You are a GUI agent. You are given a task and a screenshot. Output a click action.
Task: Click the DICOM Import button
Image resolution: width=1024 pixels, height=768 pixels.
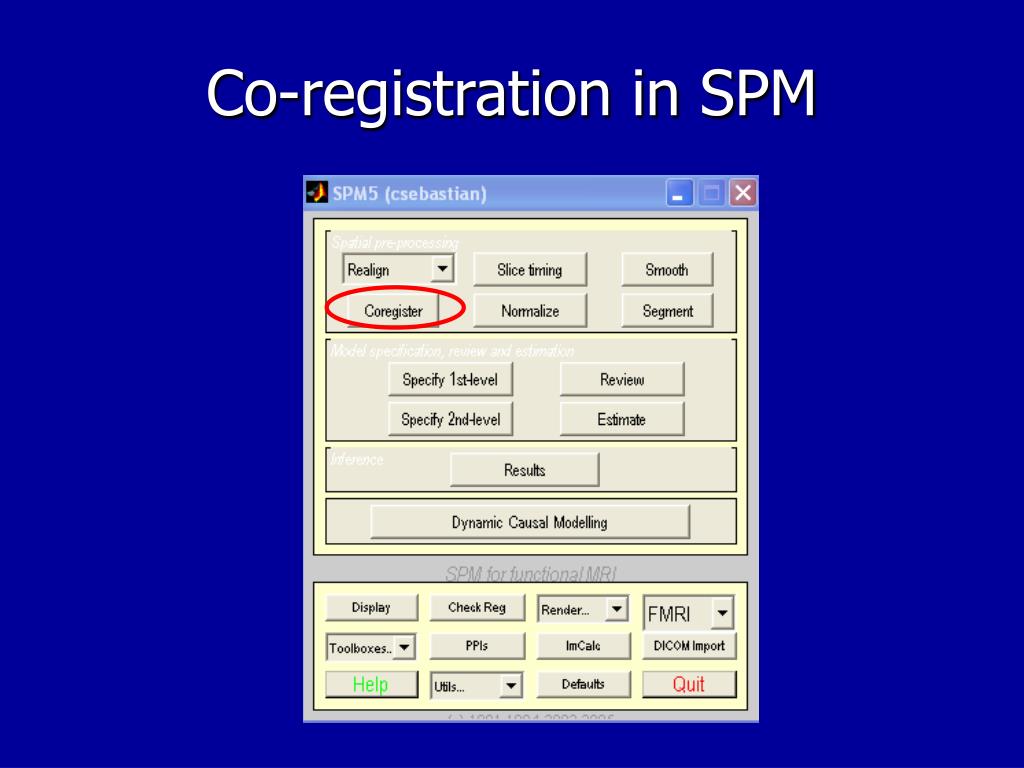point(689,646)
